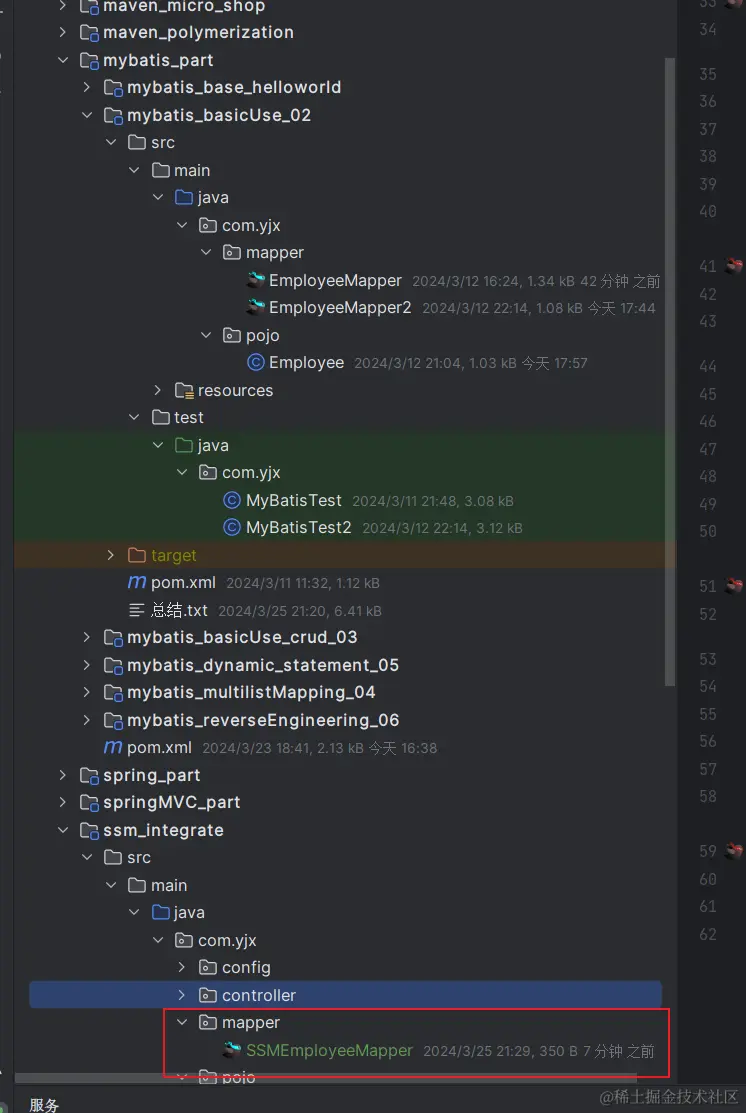746x1113 pixels.
Task: Click the maven_polymerization module folder icon
Action: tap(89, 33)
